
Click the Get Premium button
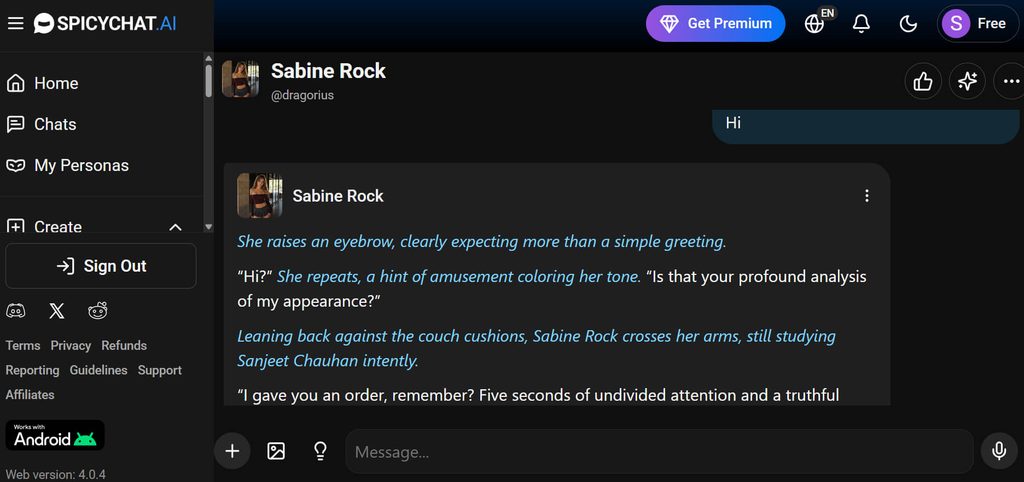(x=715, y=24)
